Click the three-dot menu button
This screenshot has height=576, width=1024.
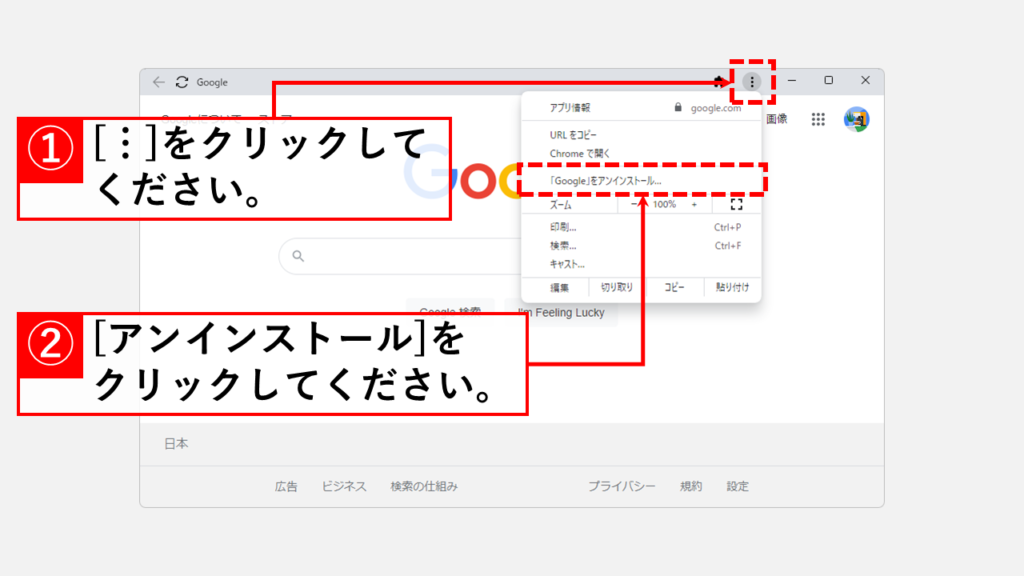click(752, 82)
